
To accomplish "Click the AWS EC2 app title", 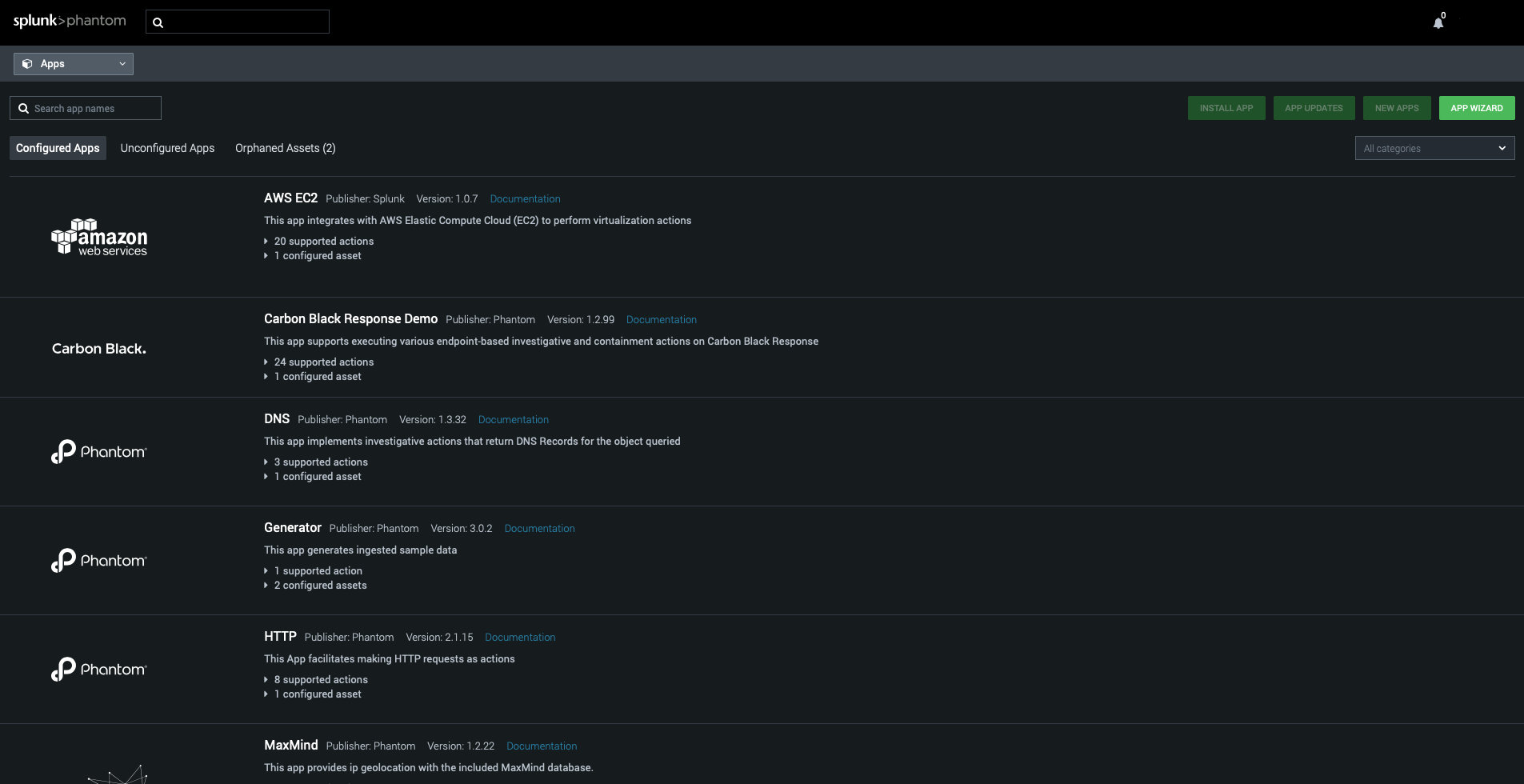I will pos(290,198).
